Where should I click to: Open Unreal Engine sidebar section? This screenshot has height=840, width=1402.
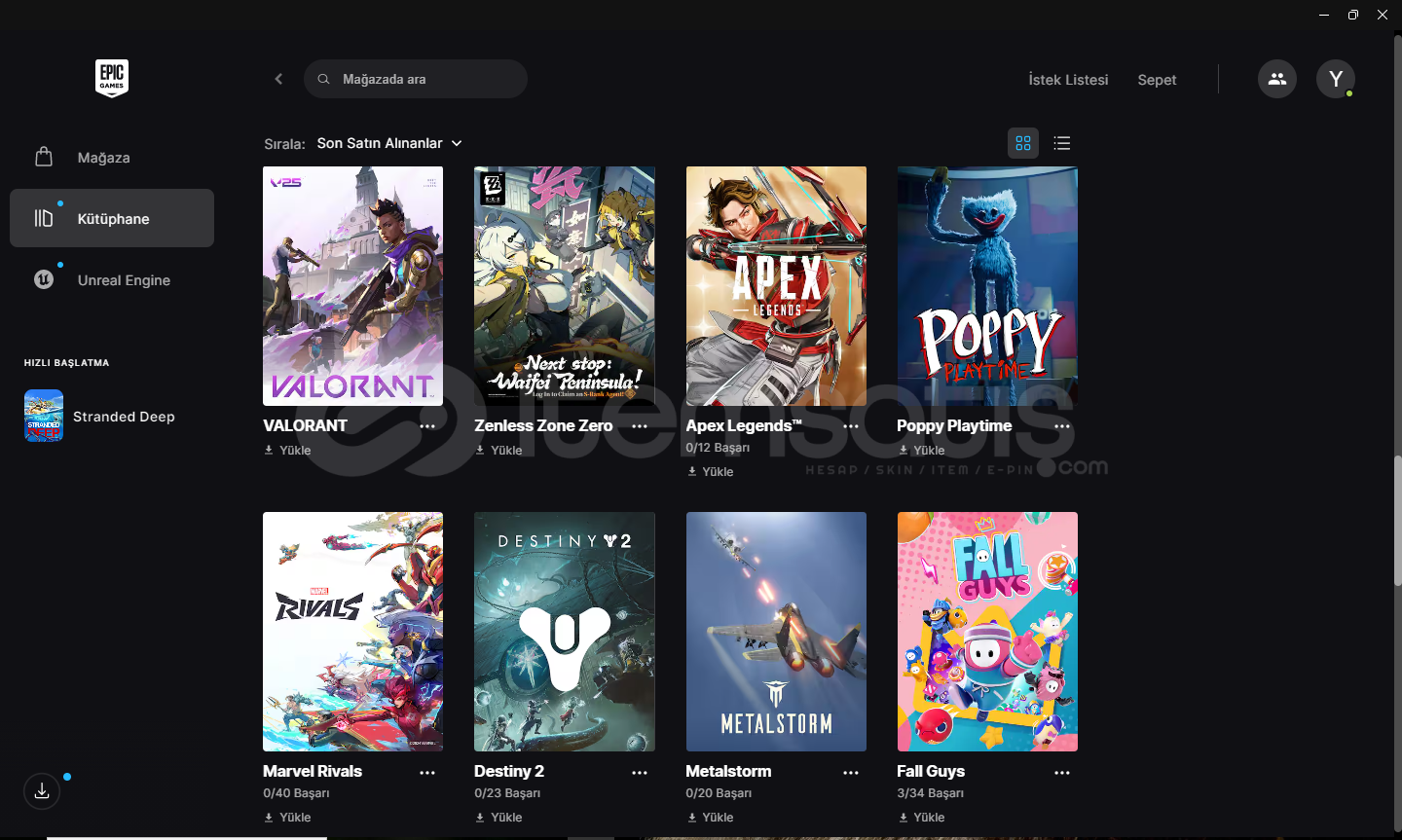point(112,279)
